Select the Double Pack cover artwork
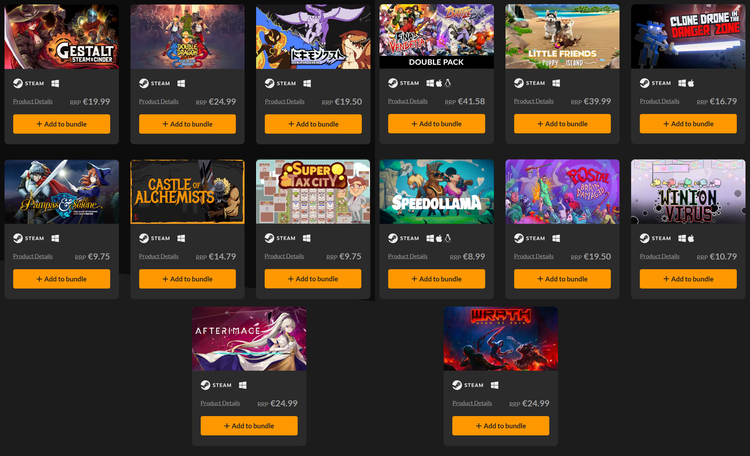Viewport: 750px width, 456px height. (437, 36)
